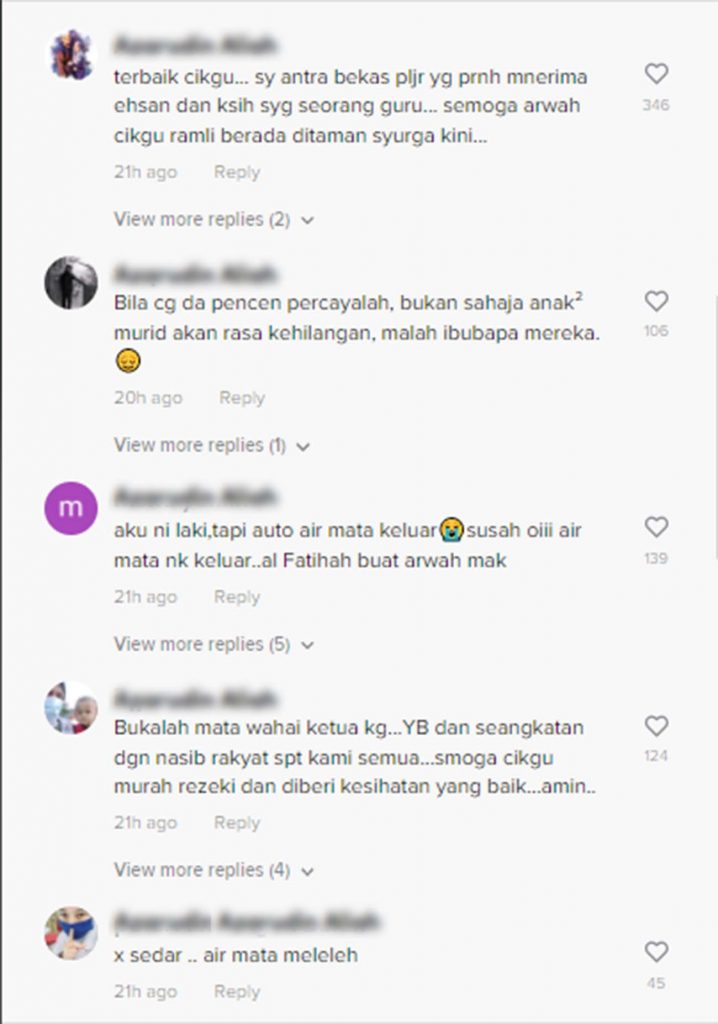Like the 'terbaik cikgu' comment heart
Viewport: 718px width, 1024px height.
656,73
